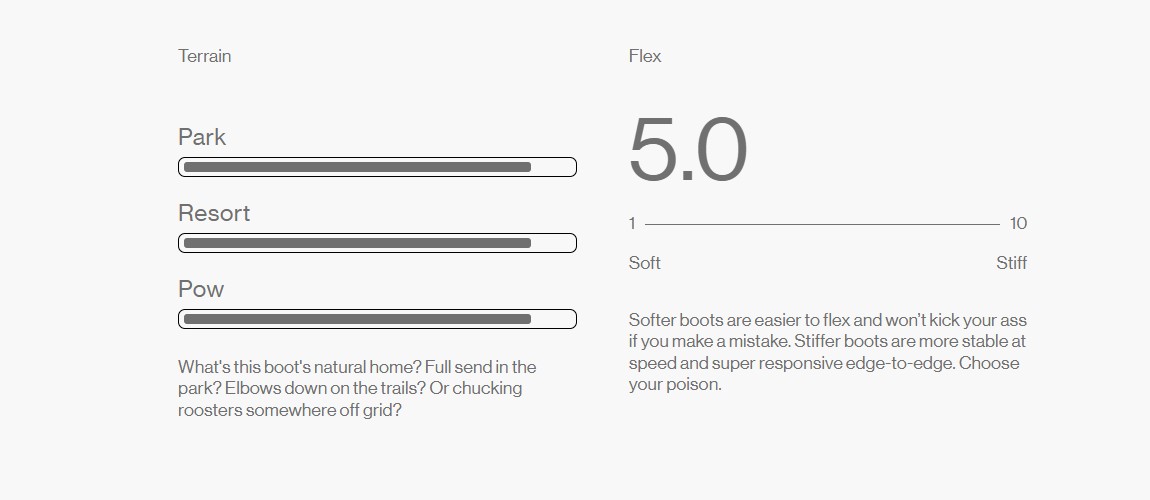
Task: Click the unfilled end of Resort bar
Action: pyautogui.click(x=553, y=243)
